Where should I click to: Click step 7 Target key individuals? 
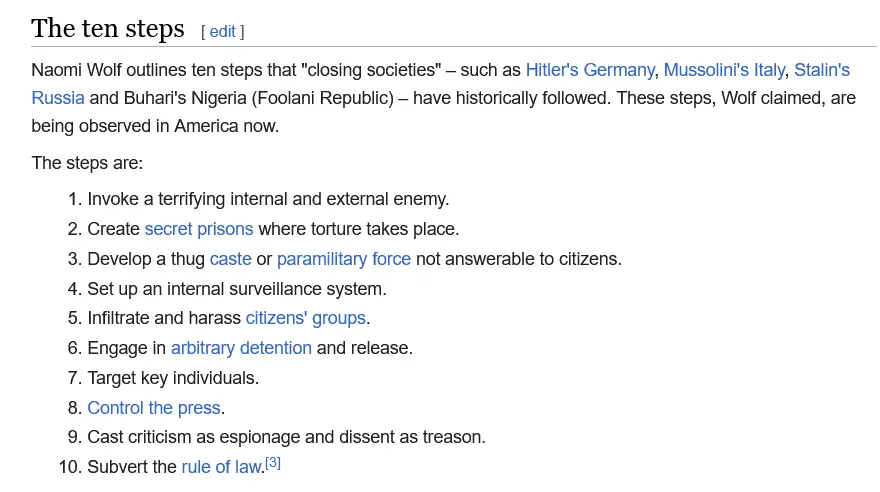tap(173, 378)
